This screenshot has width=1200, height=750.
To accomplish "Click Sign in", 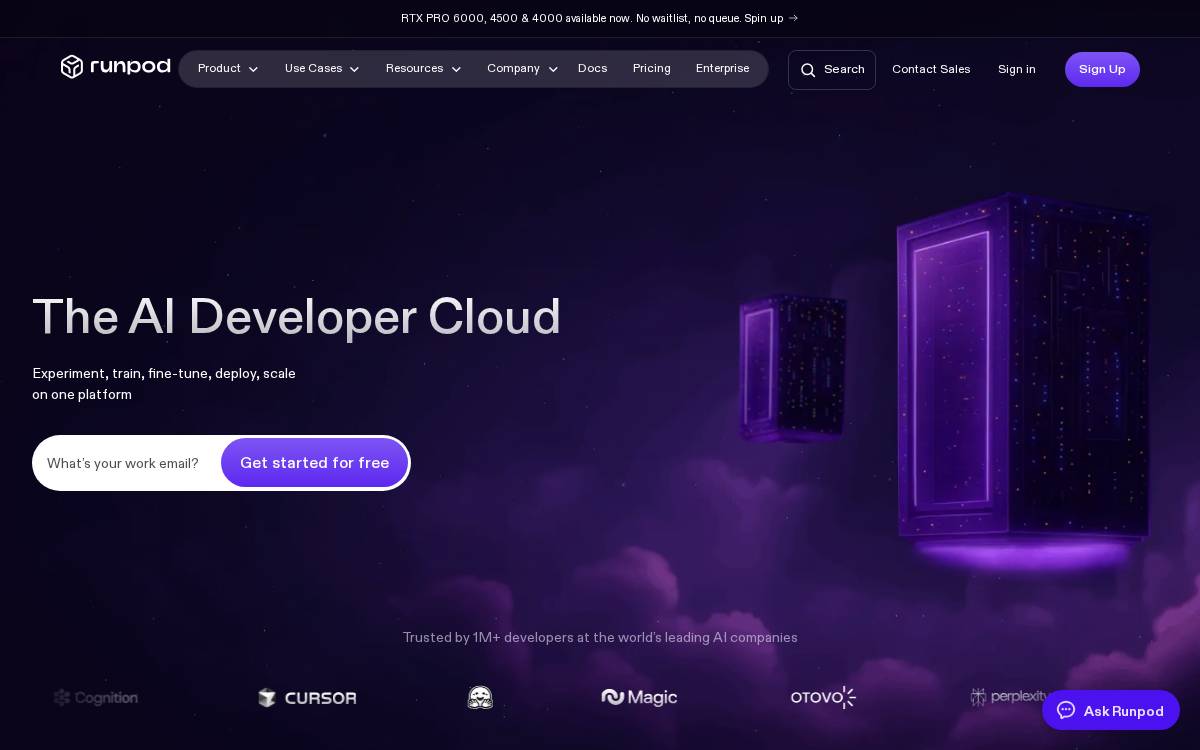I will click(1016, 69).
